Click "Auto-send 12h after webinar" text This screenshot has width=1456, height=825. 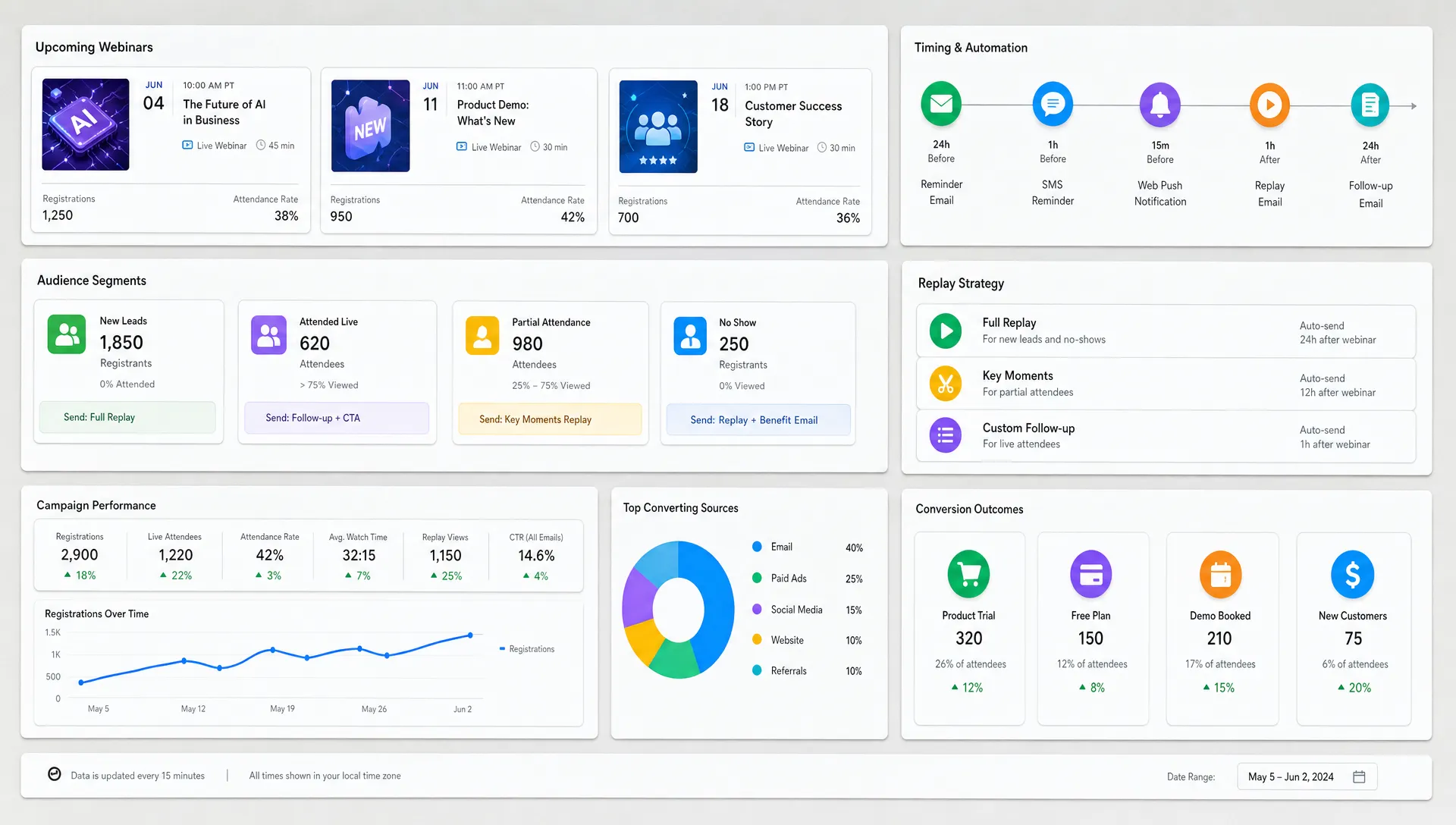[x=1338, y=385]
